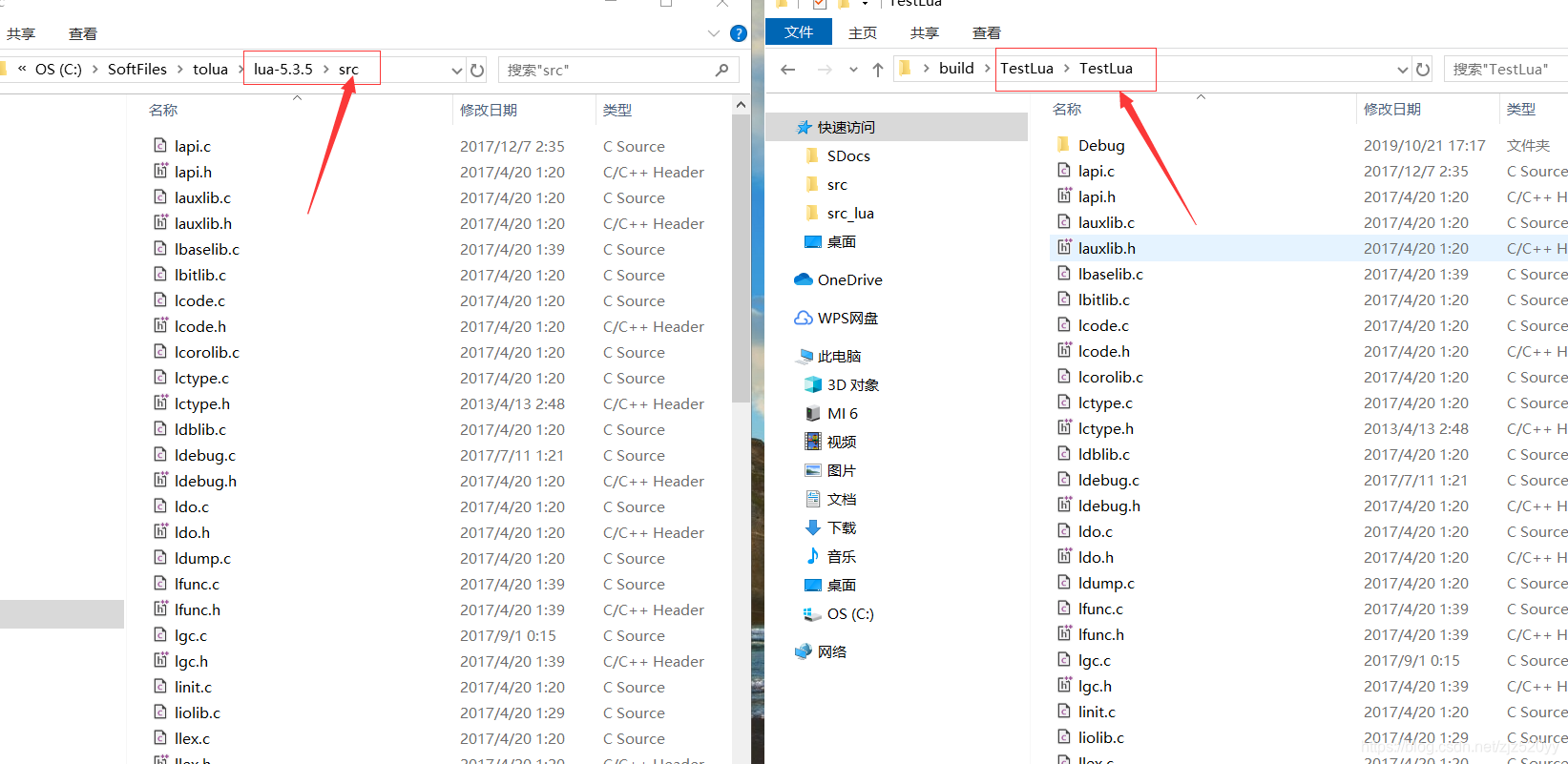The height and width of the screenshot is (764, 1568).
Task: Open 查看 tab in TestLua window
Action: click(x=987, y=32)
